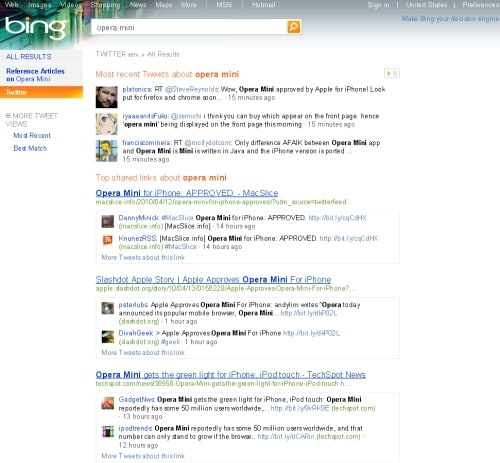Open bit.ly link in KnunezRSS tweet
Screen dimensions: 500x463
[x=349, y=238]
